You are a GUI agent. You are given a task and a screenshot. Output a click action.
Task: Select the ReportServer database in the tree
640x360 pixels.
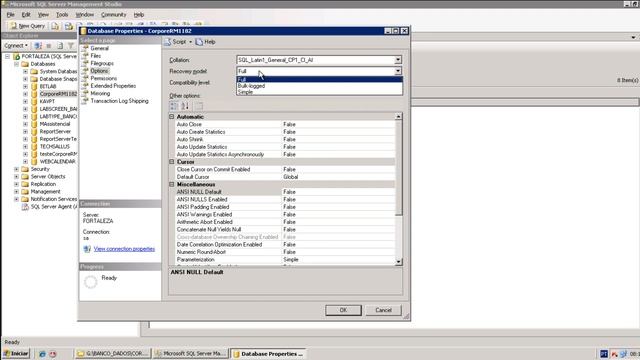[x=55, y=131]
